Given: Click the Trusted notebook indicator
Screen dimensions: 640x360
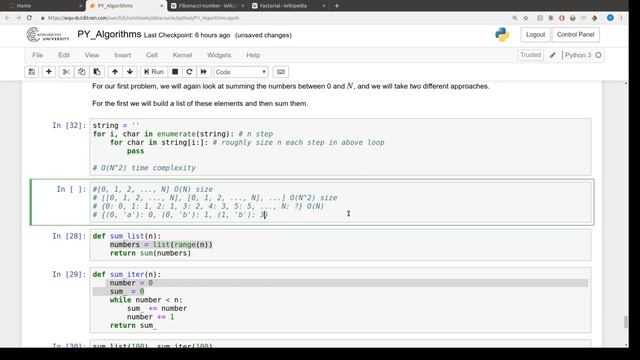Looking at the screenshot, I should [x=530, y=55].
